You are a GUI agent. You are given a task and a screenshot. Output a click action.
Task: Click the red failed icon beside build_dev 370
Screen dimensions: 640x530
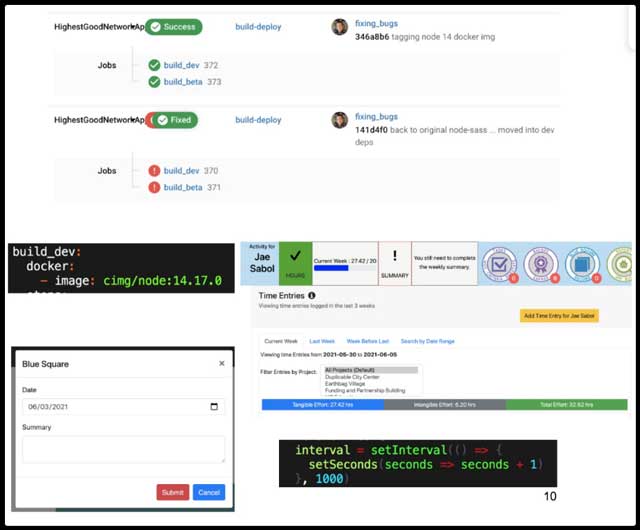point(154,171)
